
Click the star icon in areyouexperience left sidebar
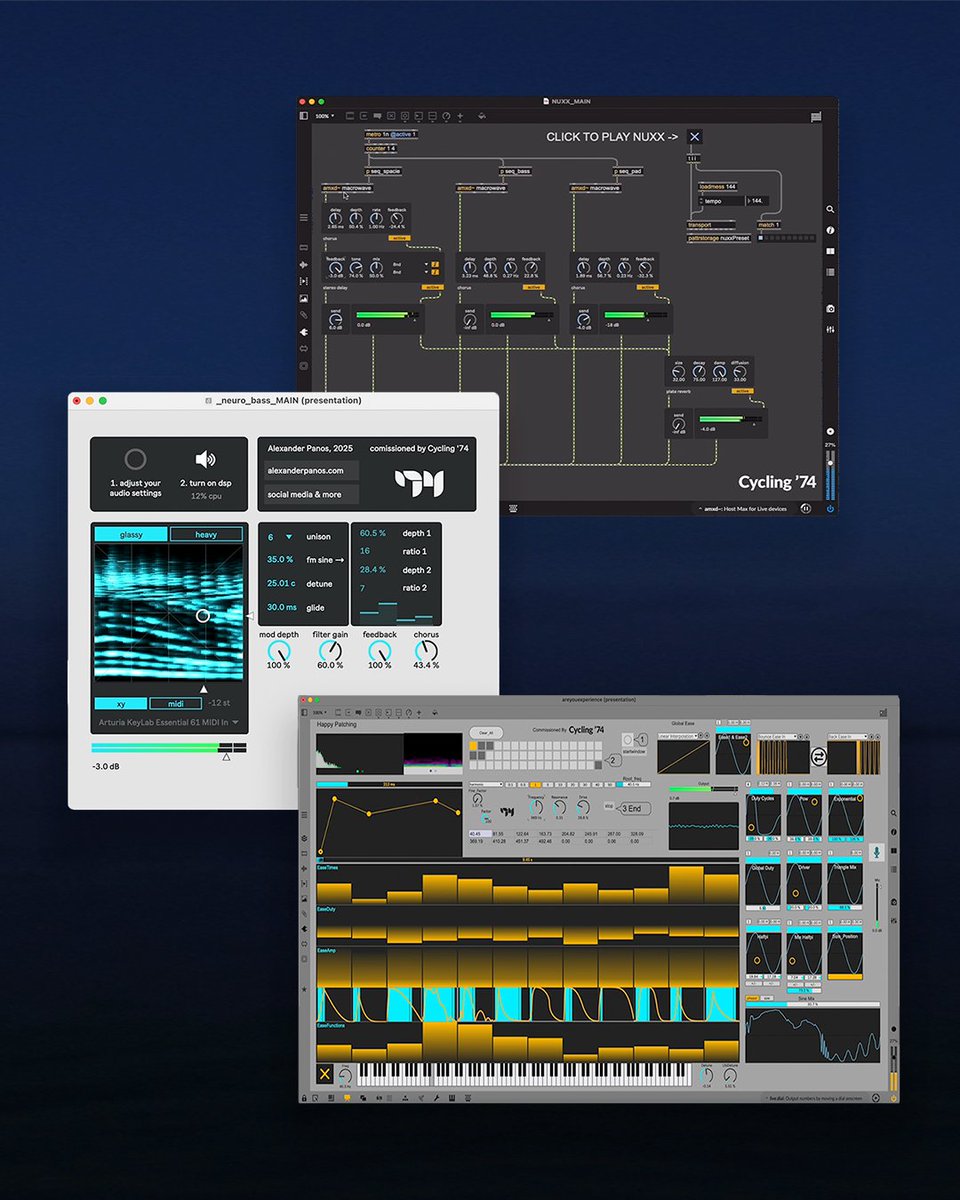click(304, 989)
